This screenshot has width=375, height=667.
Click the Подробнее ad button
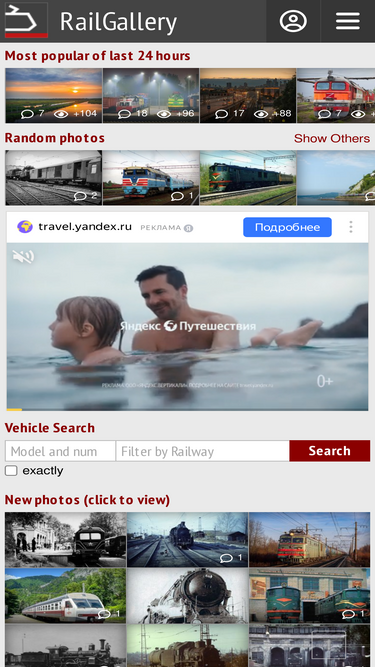[x=287, y=227]
